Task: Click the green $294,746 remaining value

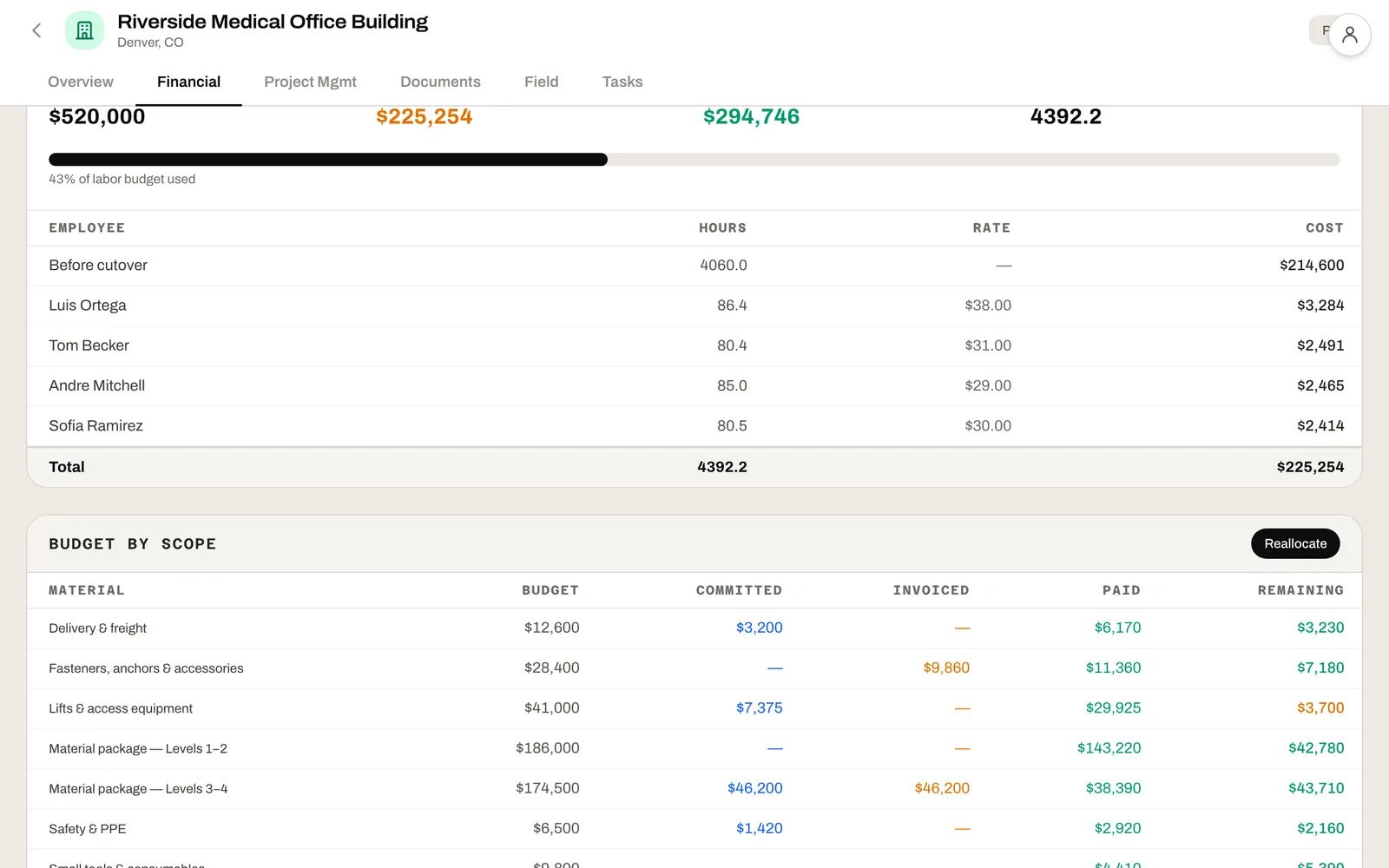Action: tap(751, 116)
